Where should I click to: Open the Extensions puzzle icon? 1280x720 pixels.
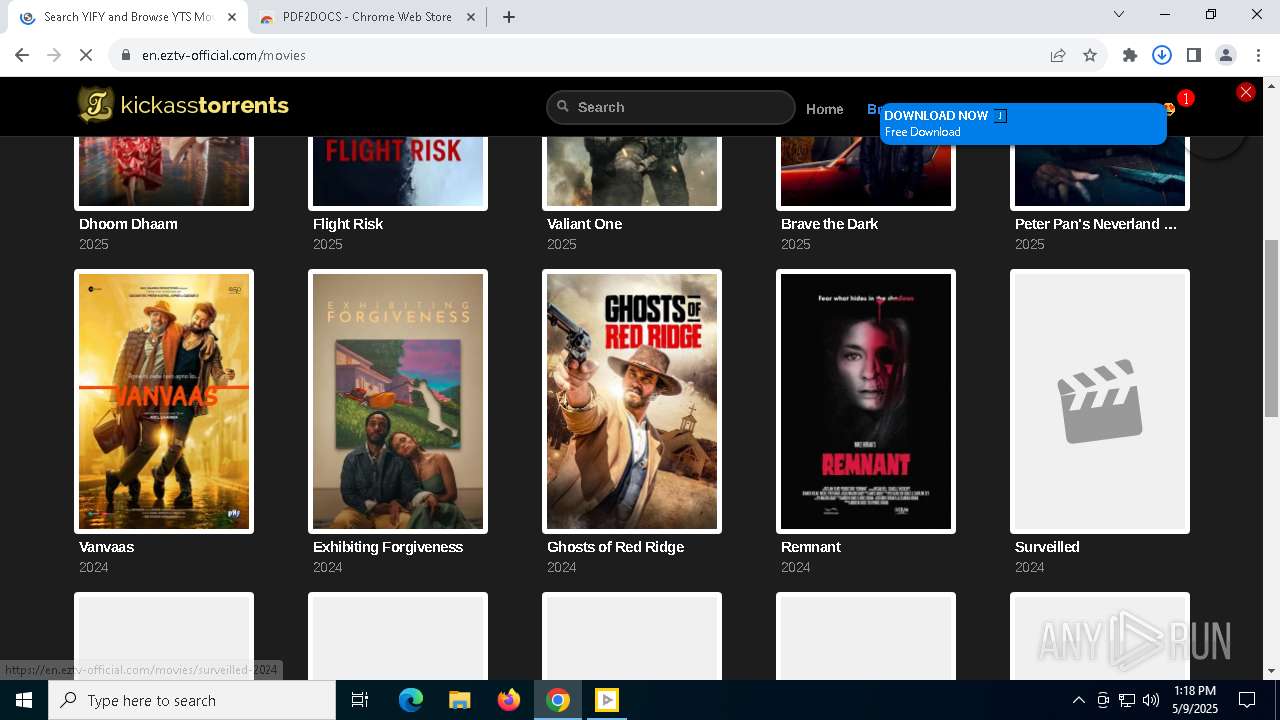[x=1130, y=55]
